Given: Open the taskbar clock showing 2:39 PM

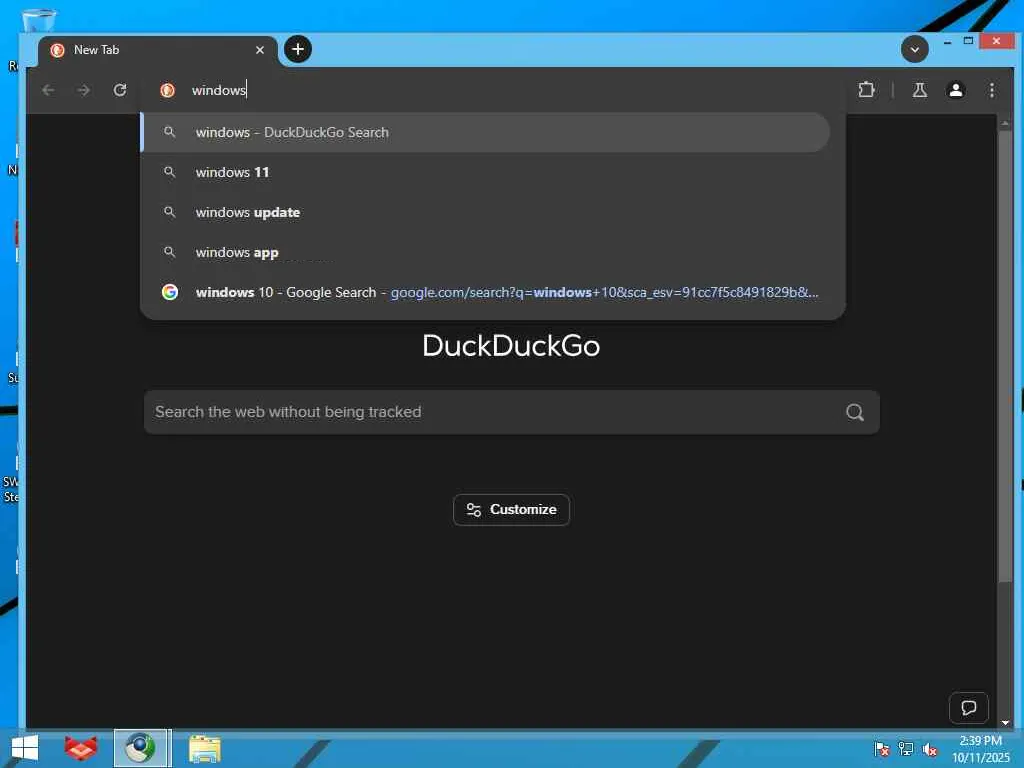Looking at the screenshot, I should click(x=980, y=749).
